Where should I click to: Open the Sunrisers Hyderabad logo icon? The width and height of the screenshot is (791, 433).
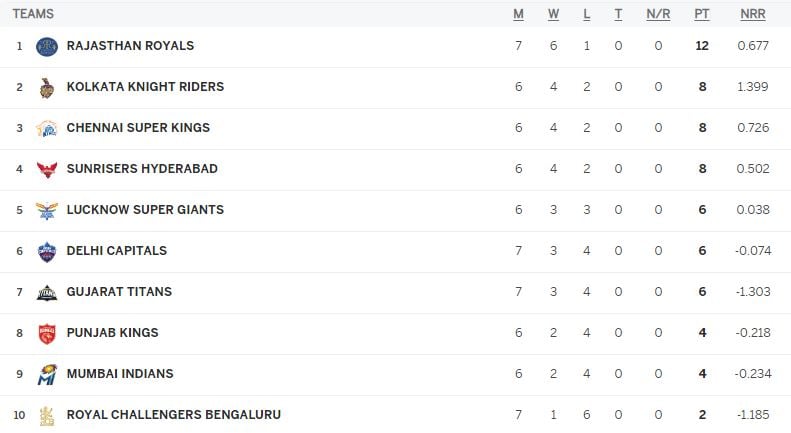pos(47,170)
